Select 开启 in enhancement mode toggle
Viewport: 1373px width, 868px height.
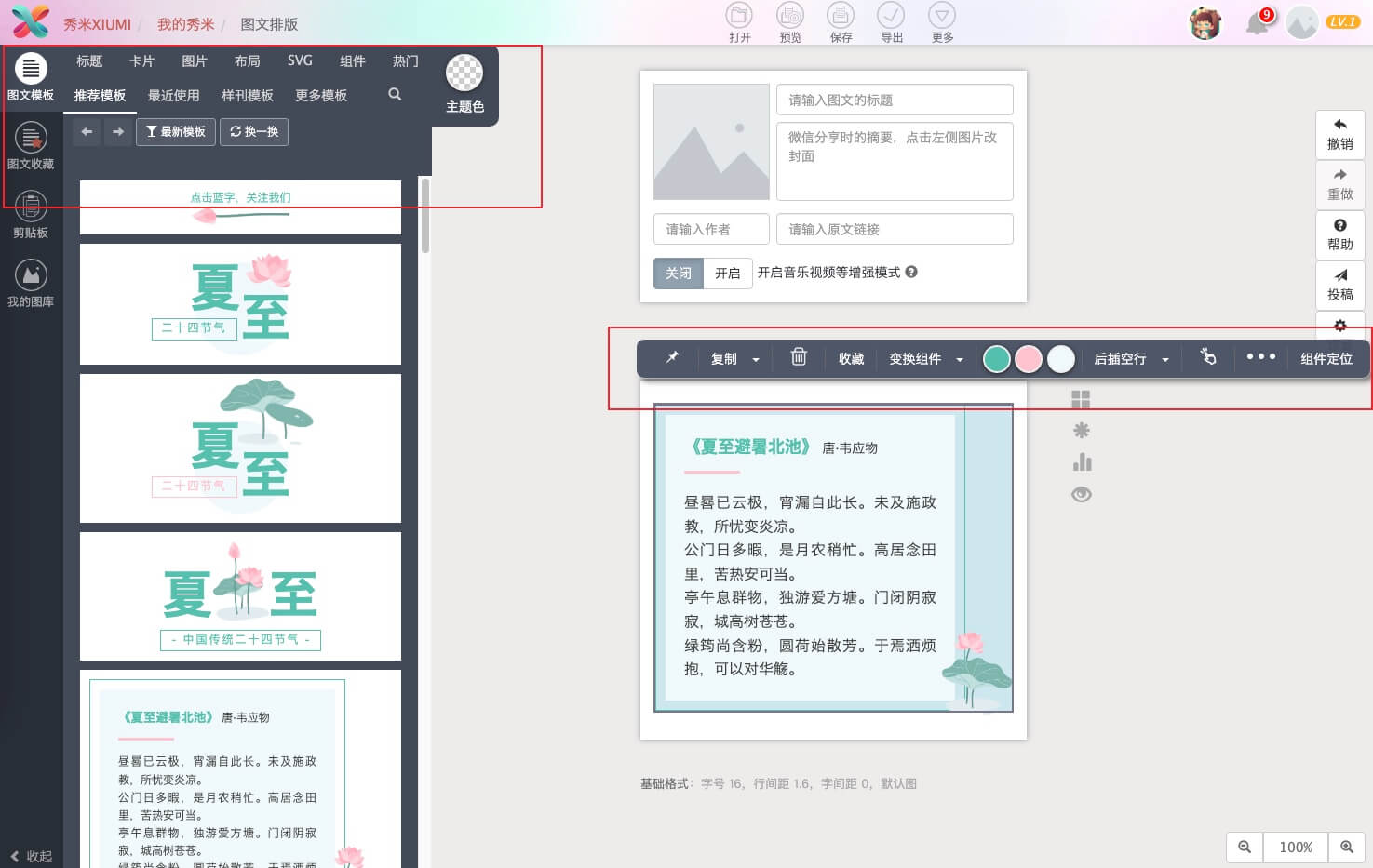(728, 274)
